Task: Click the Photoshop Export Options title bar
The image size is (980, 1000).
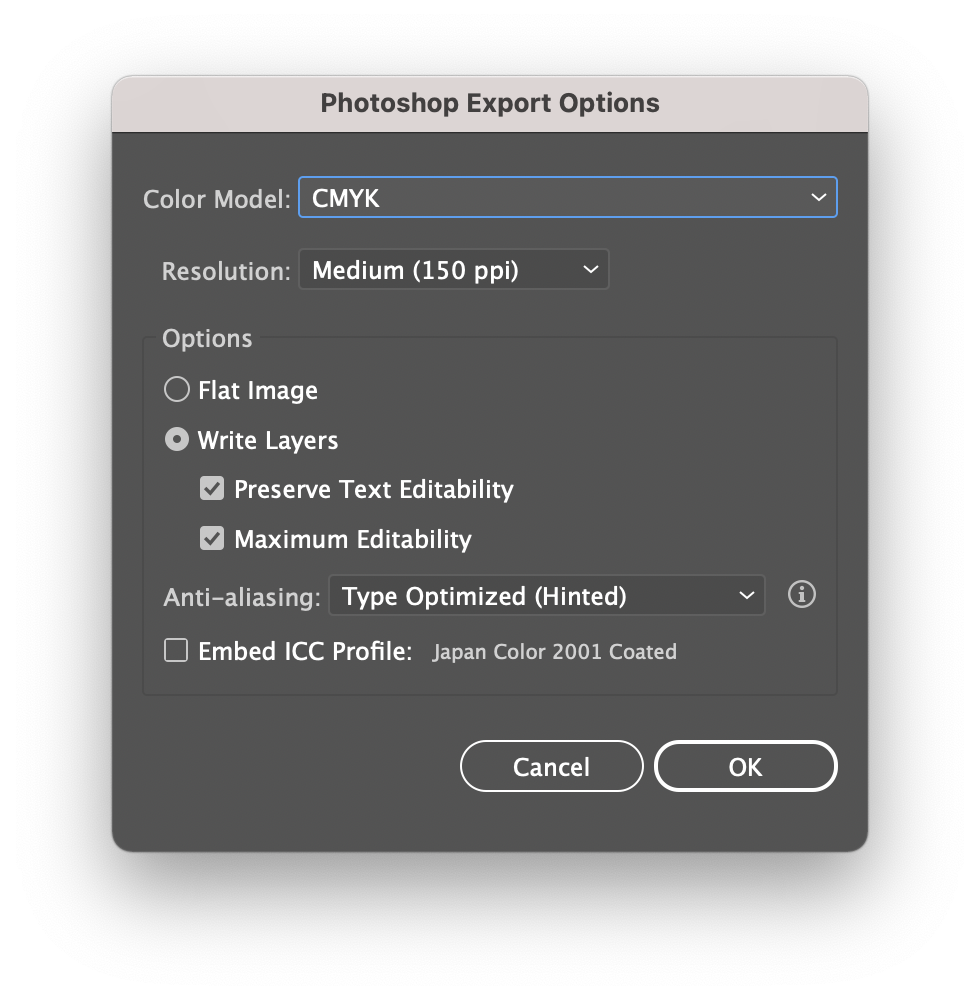Action: pos(490,103)
